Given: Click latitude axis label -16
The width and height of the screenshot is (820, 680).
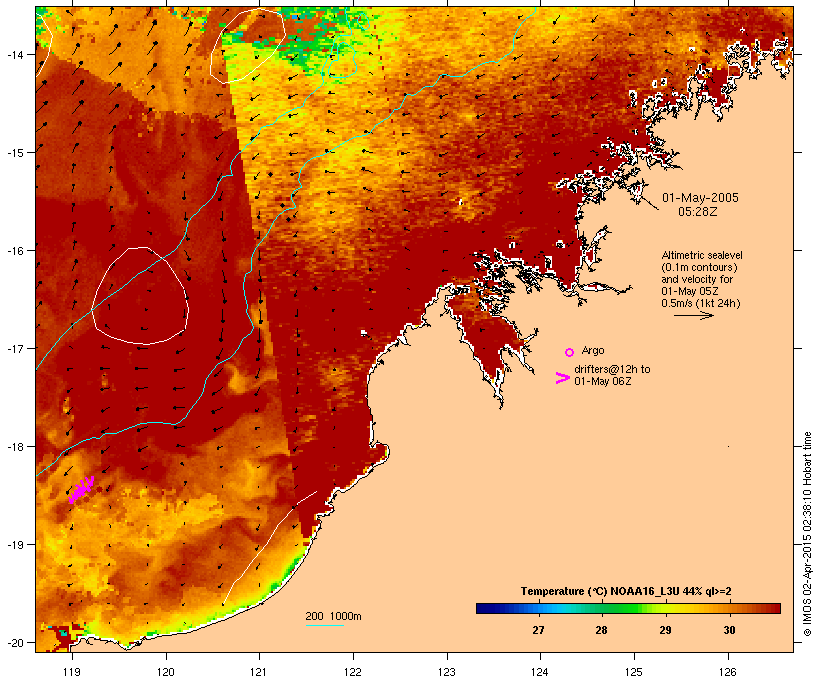Looking at the screenshot, I should tap(15, 251).
